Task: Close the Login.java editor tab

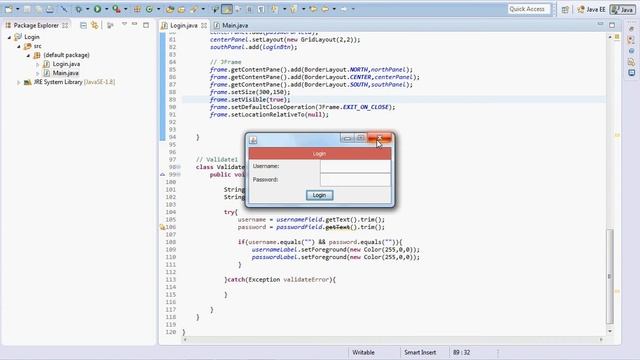Action: pos(204,25)
